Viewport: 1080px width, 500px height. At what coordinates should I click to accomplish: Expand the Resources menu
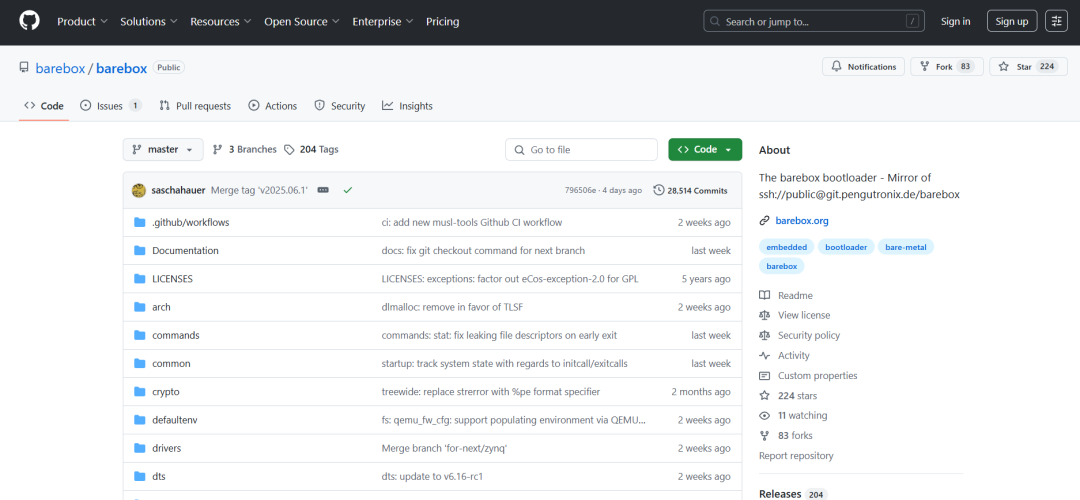(220, 21)
